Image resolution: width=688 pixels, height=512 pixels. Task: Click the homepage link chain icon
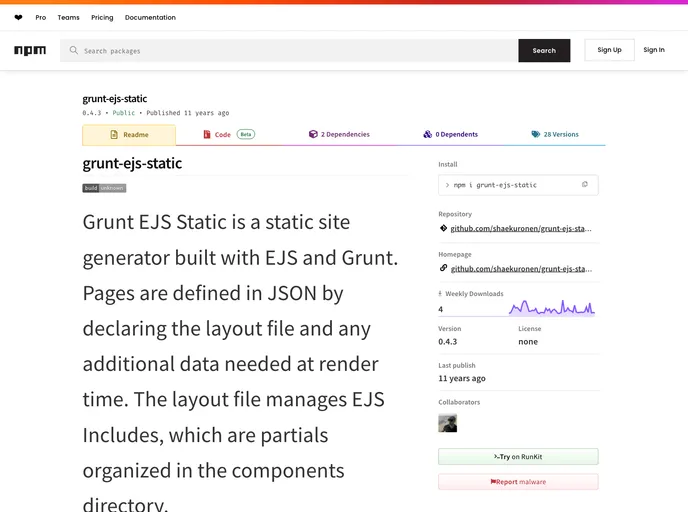click(443, 268)
